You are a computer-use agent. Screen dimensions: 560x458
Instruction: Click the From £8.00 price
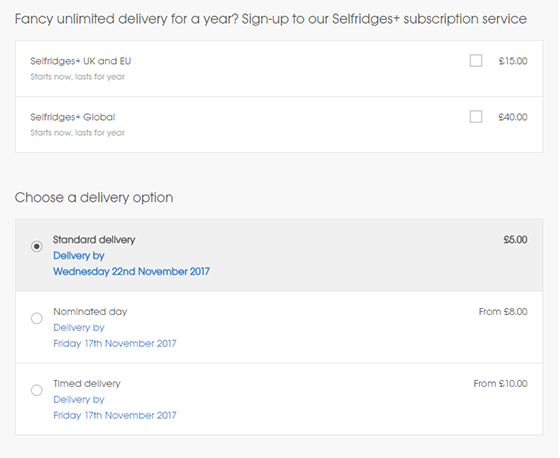pyautogui.click(x=503, y=312)
